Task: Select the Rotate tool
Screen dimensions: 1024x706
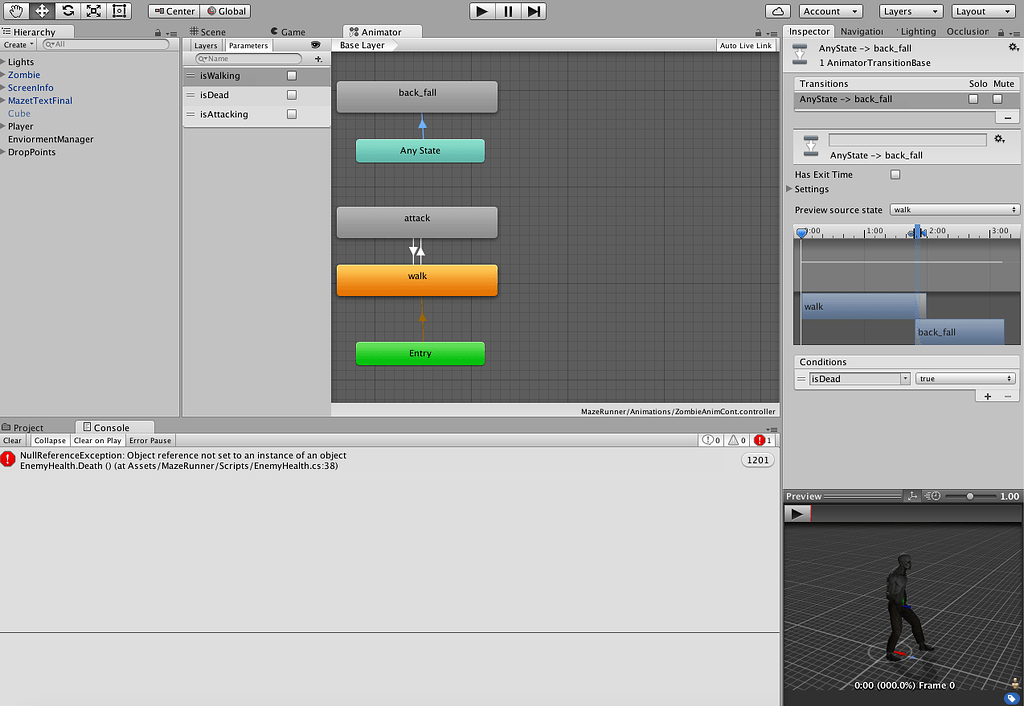Action: point(68,10)
